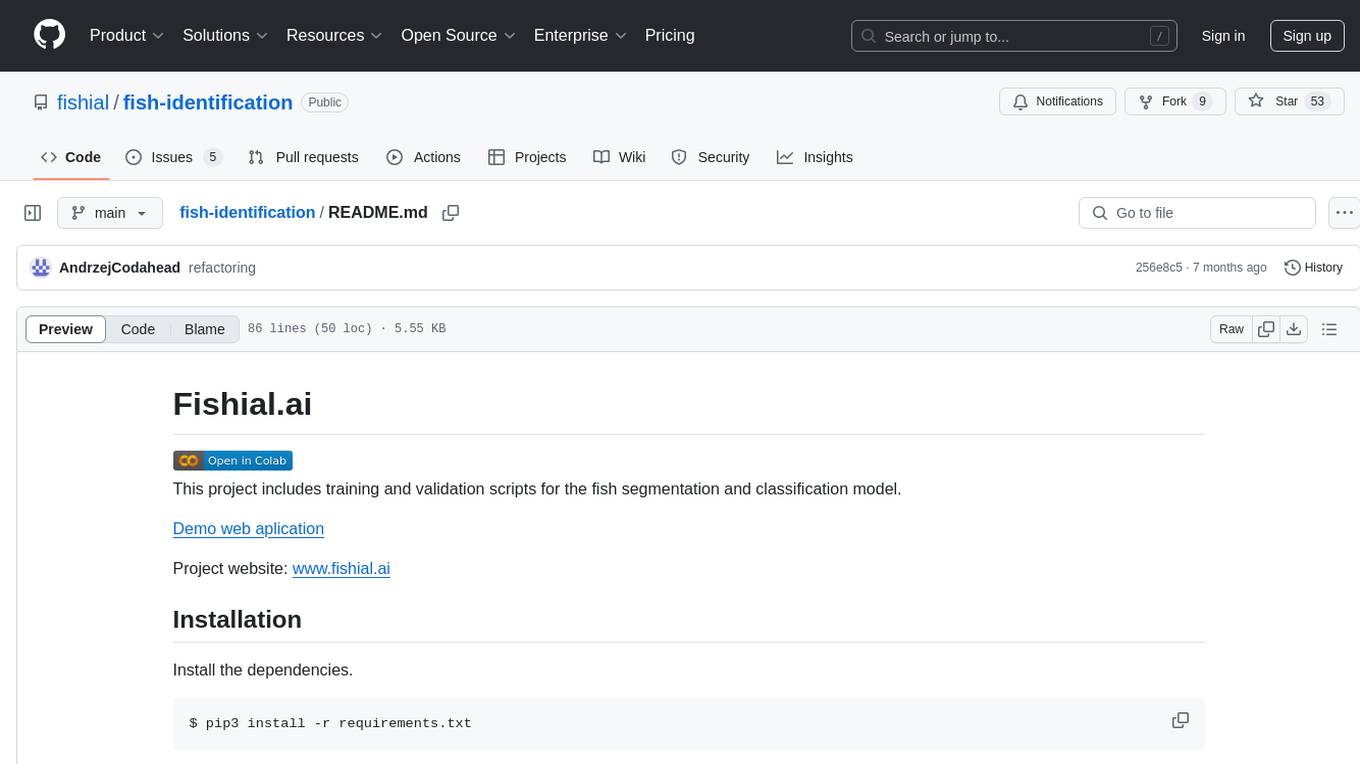The height and width of the screenshot is (764, 1360).
Task: Click the '86 lines (50 loc) · 5.55 KB' text
Action: click(x=346, y=329)
